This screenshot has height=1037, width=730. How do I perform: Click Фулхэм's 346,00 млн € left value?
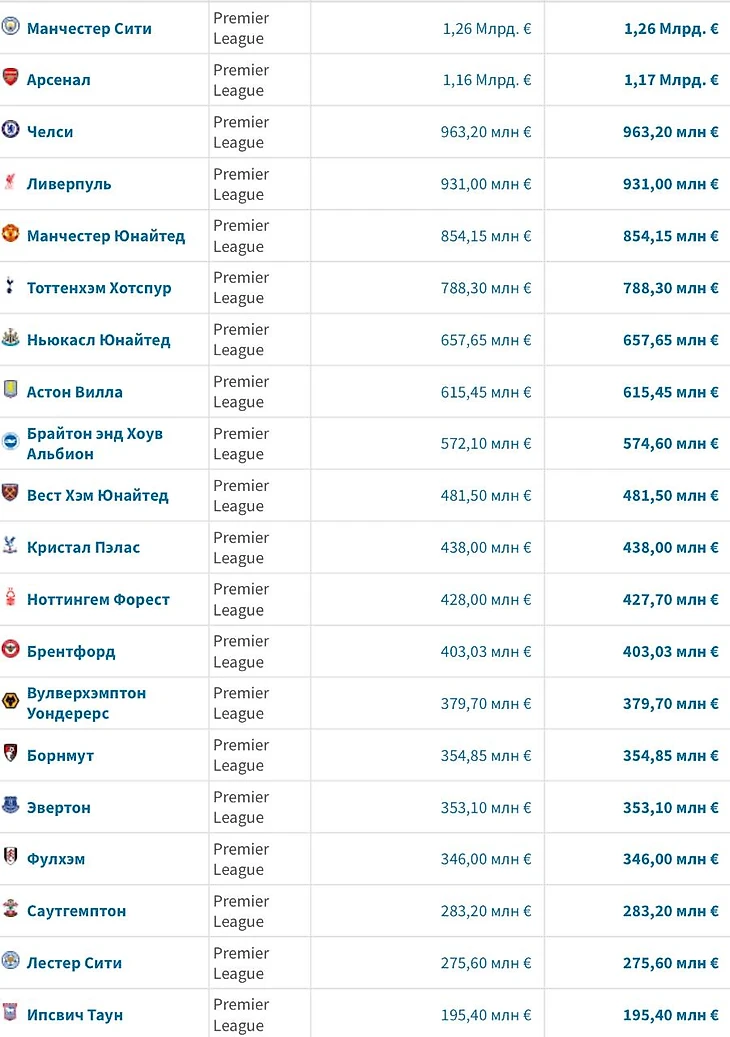(486, 860)
